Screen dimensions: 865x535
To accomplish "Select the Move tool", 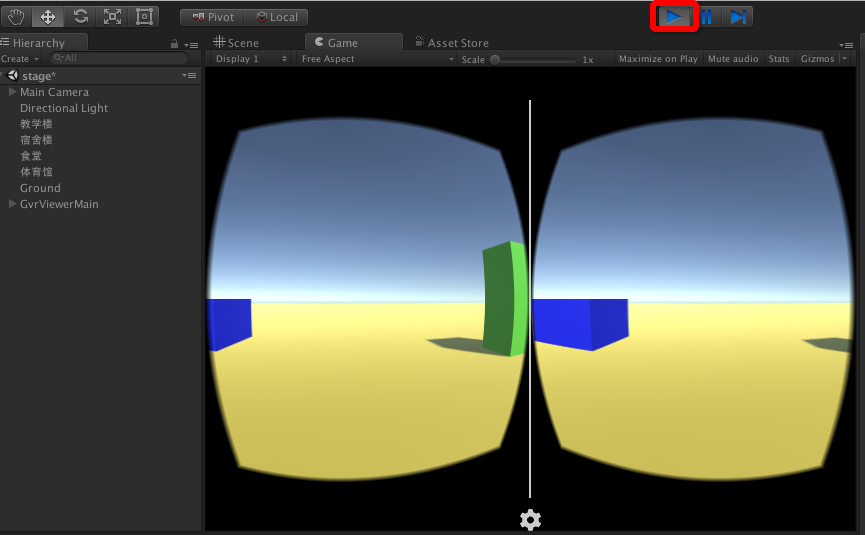I will [48, 17].
